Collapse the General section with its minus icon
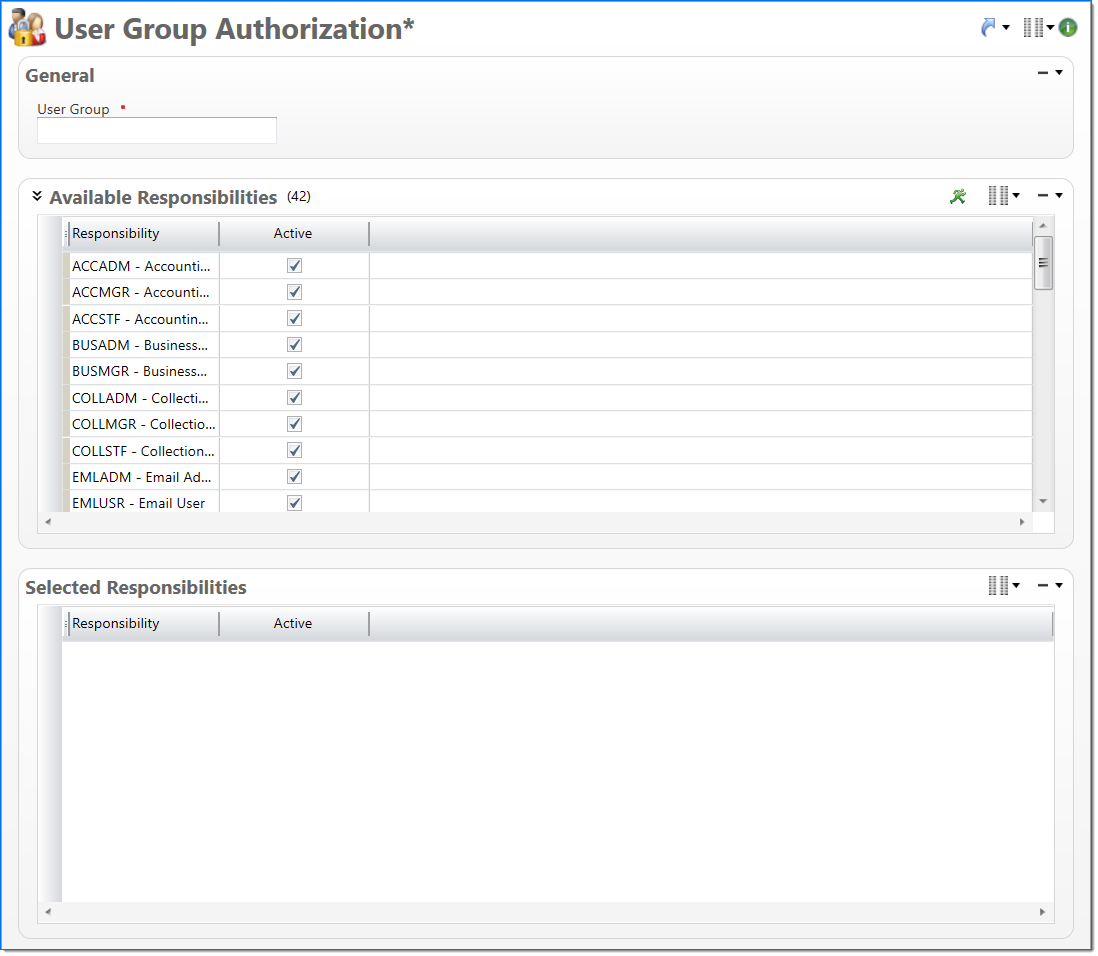This screenshot has height=956, width=1098. (x=1040, y=72)
